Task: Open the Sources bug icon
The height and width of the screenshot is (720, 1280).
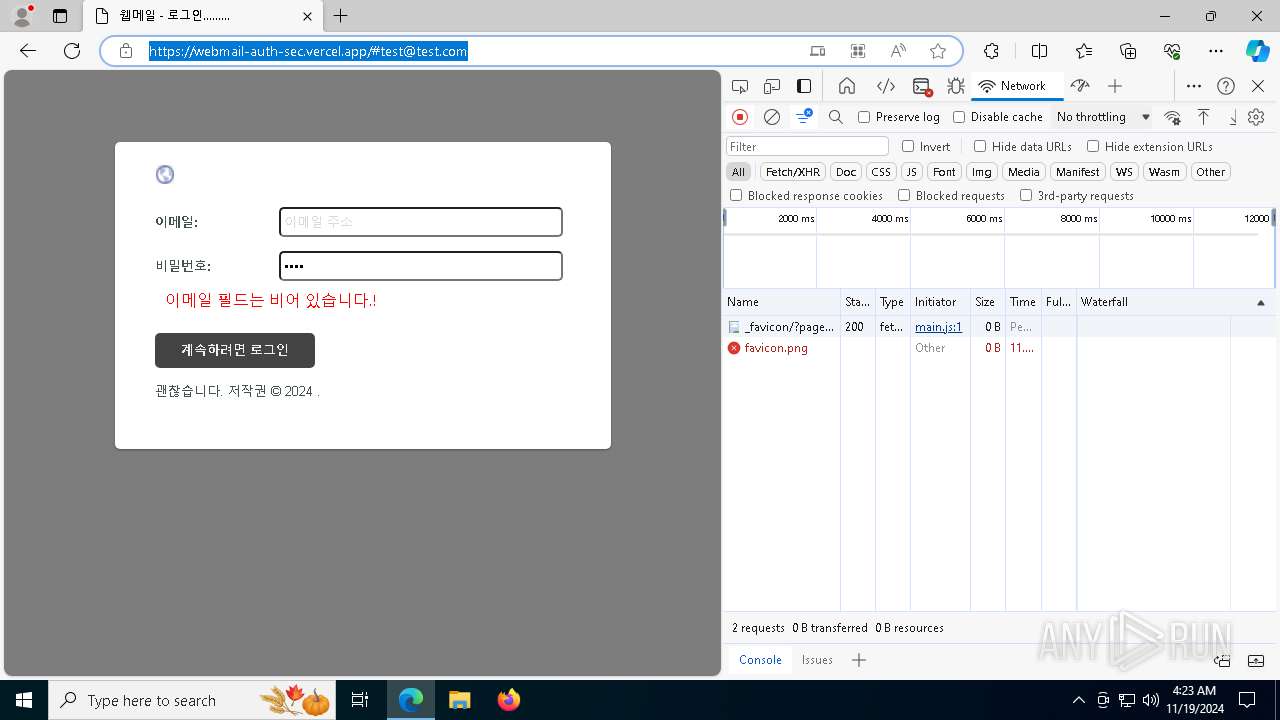Action: pos(956,86)
